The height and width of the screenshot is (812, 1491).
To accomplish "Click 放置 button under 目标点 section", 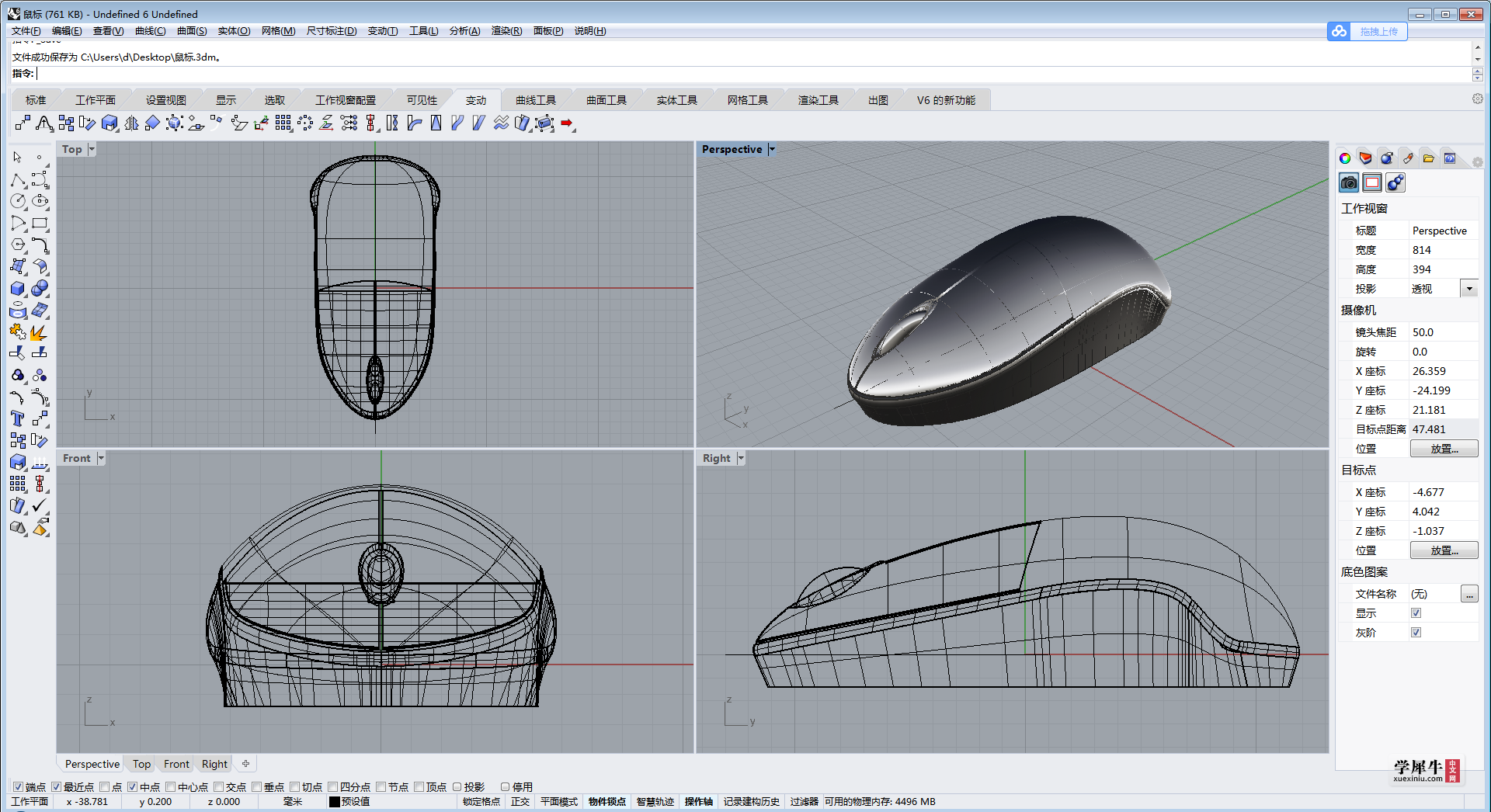I will tap(1444, 550).
